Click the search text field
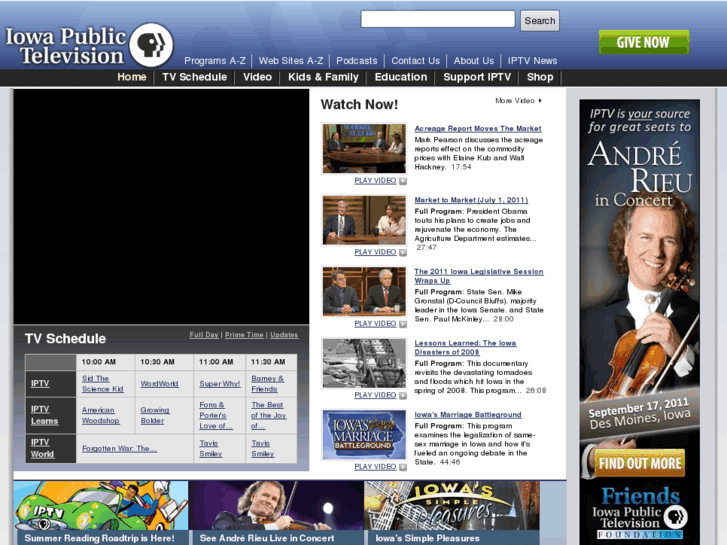The image size is (727, 545). pyautogui.click(x=438, y=19)
